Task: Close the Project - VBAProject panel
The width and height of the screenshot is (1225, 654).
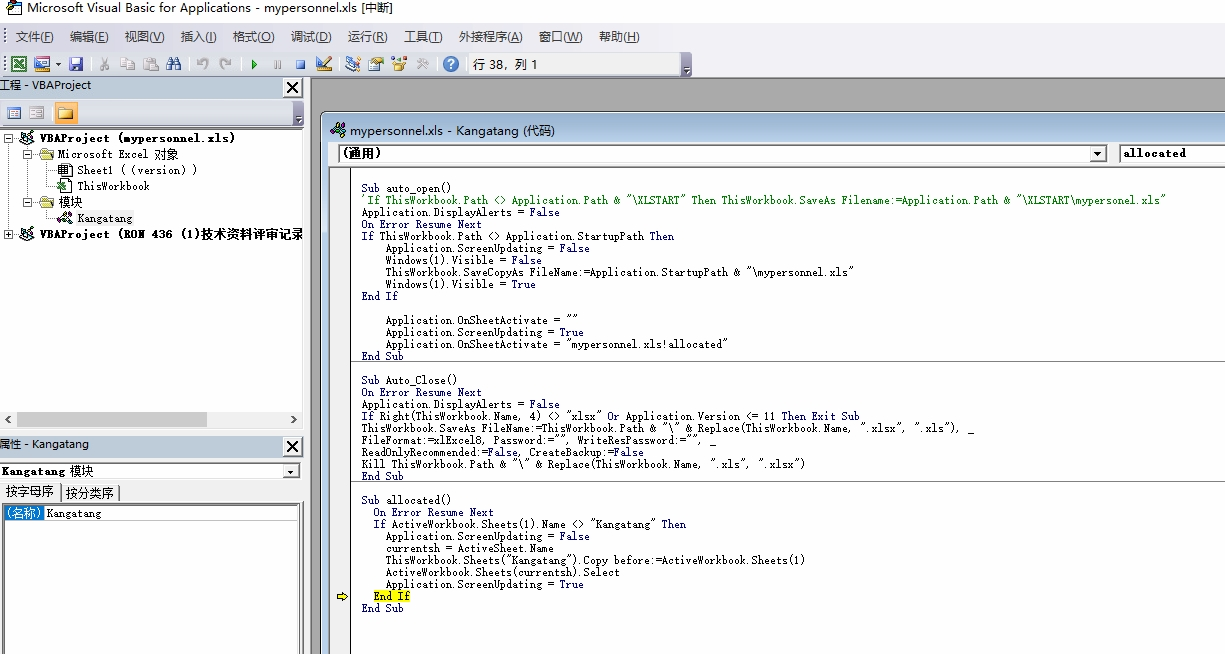Action: click(x=292, y=88)
